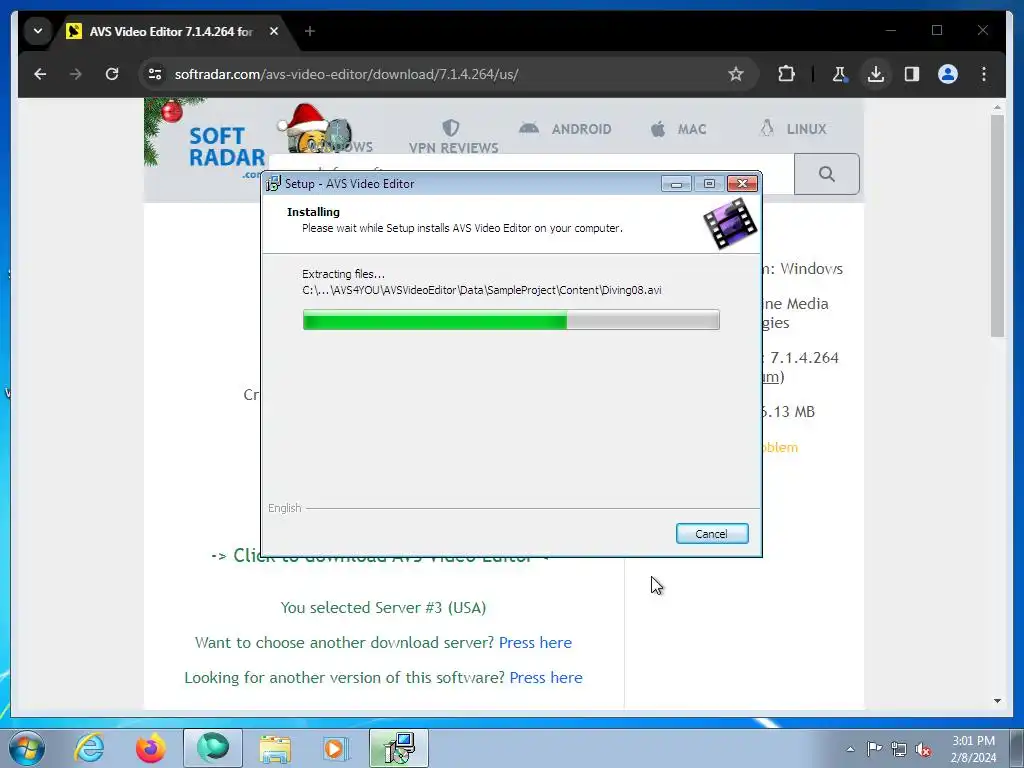Open the Windows Start menu
The width and height of the screenshot is (1024, 768).
coord(27,748)
